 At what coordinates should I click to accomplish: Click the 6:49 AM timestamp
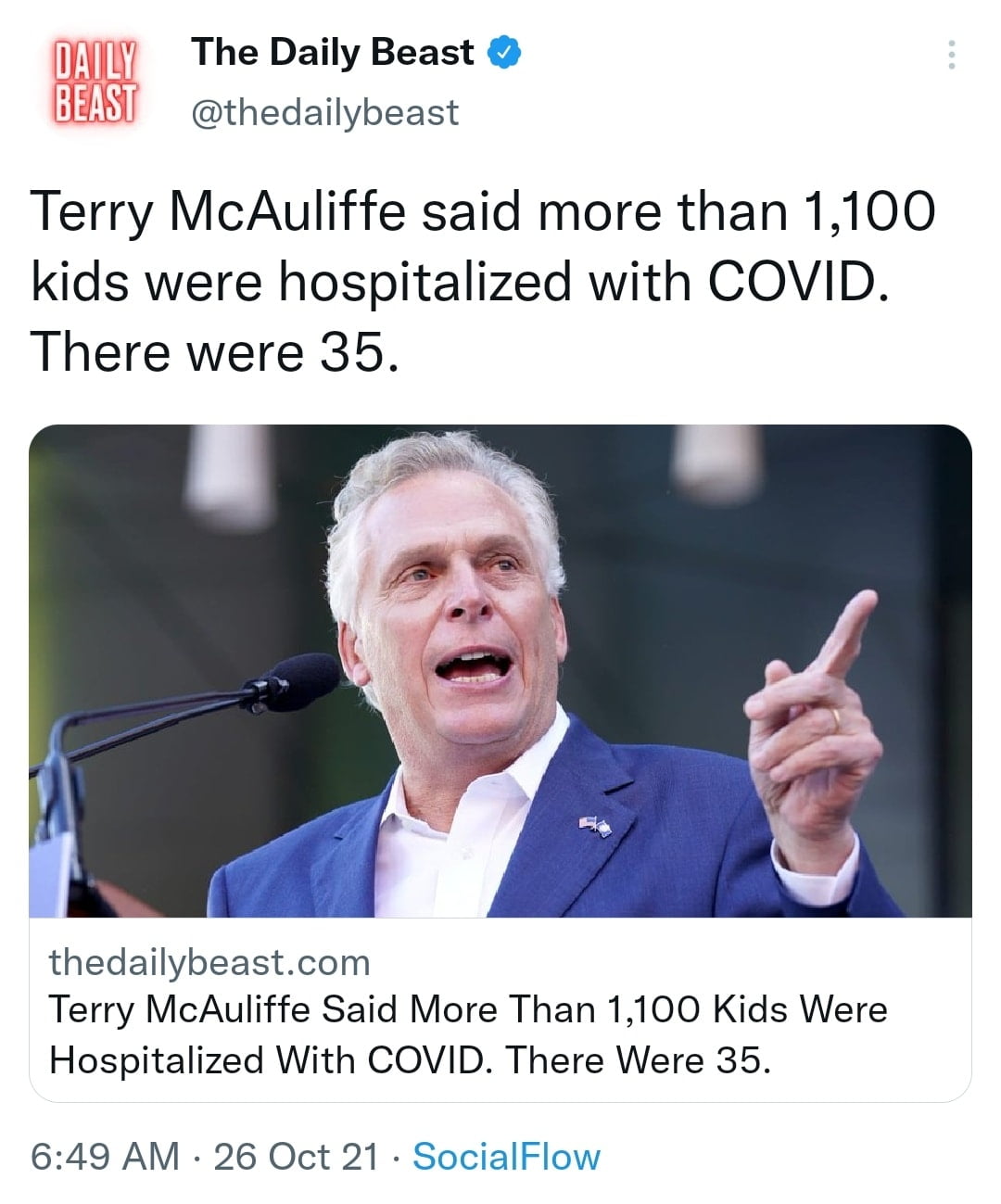coord(105,1157)
